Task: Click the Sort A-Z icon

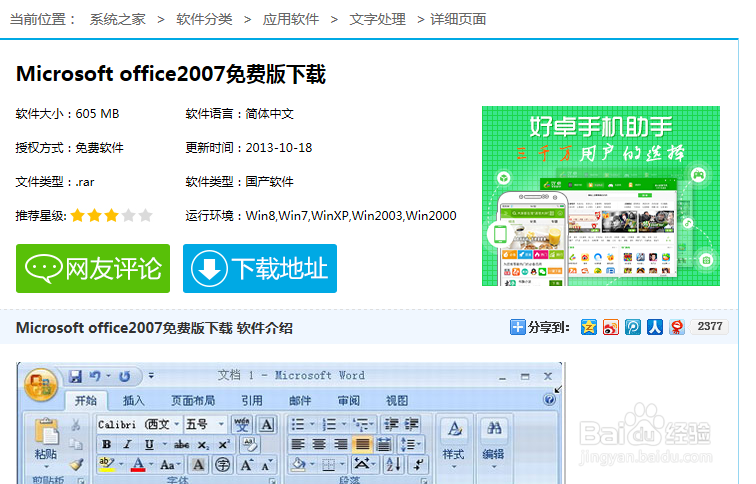Action: [x=393, y=465]
